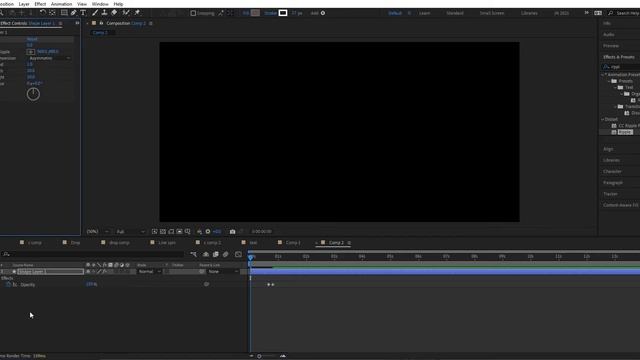Image resolution: width=640 pixels, height=360 pixels.
Task: Collapse the Animation Presets tree group
Action: [x=602, y=75]
